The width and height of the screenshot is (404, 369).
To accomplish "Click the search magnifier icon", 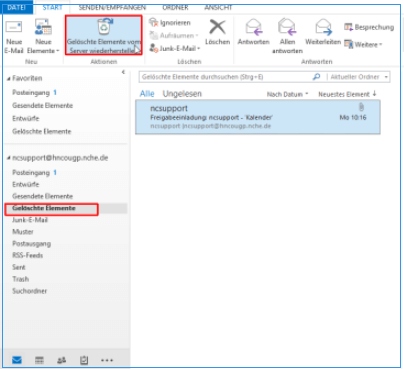I will [316, 77].
